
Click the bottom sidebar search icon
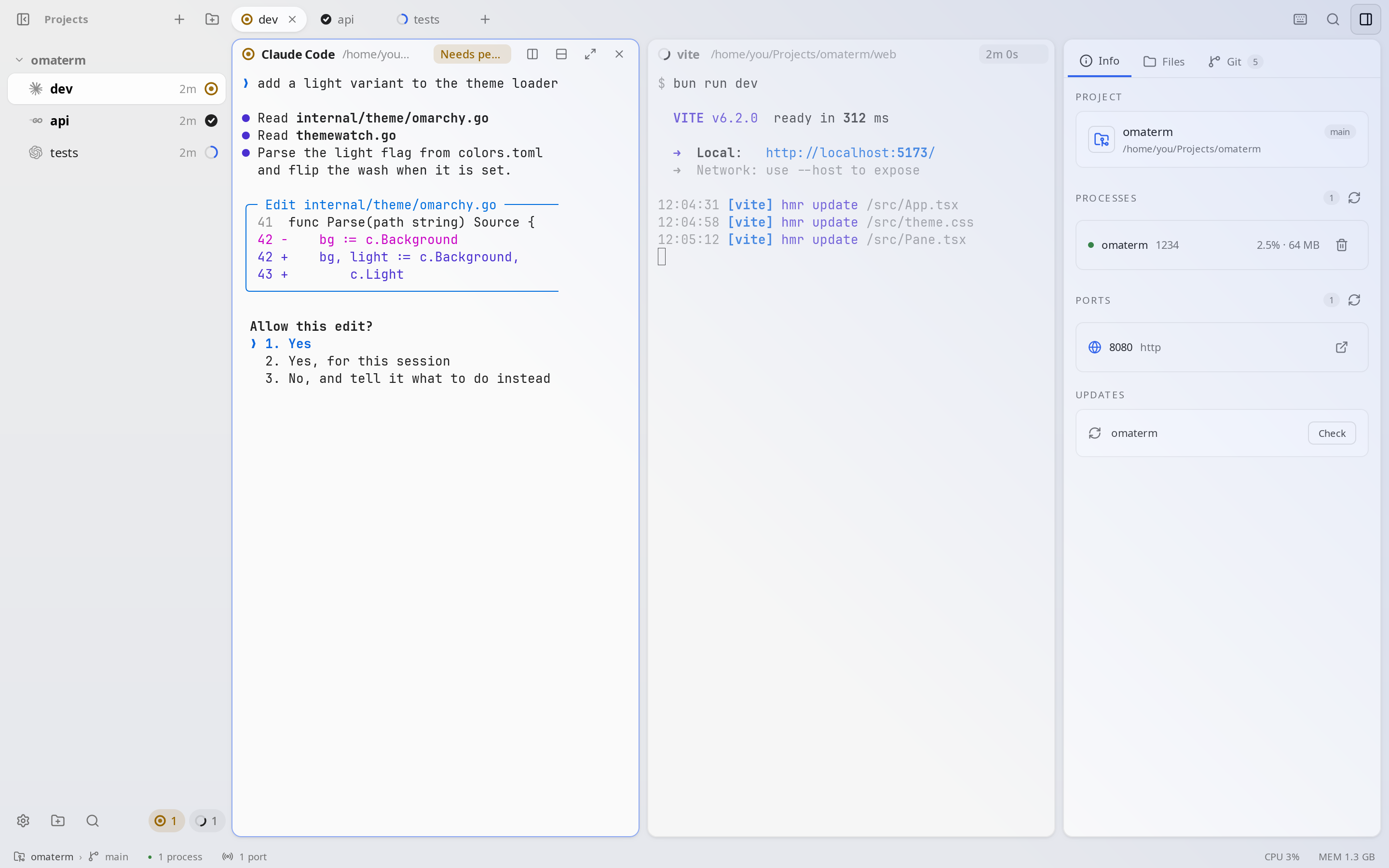[93, 821]
